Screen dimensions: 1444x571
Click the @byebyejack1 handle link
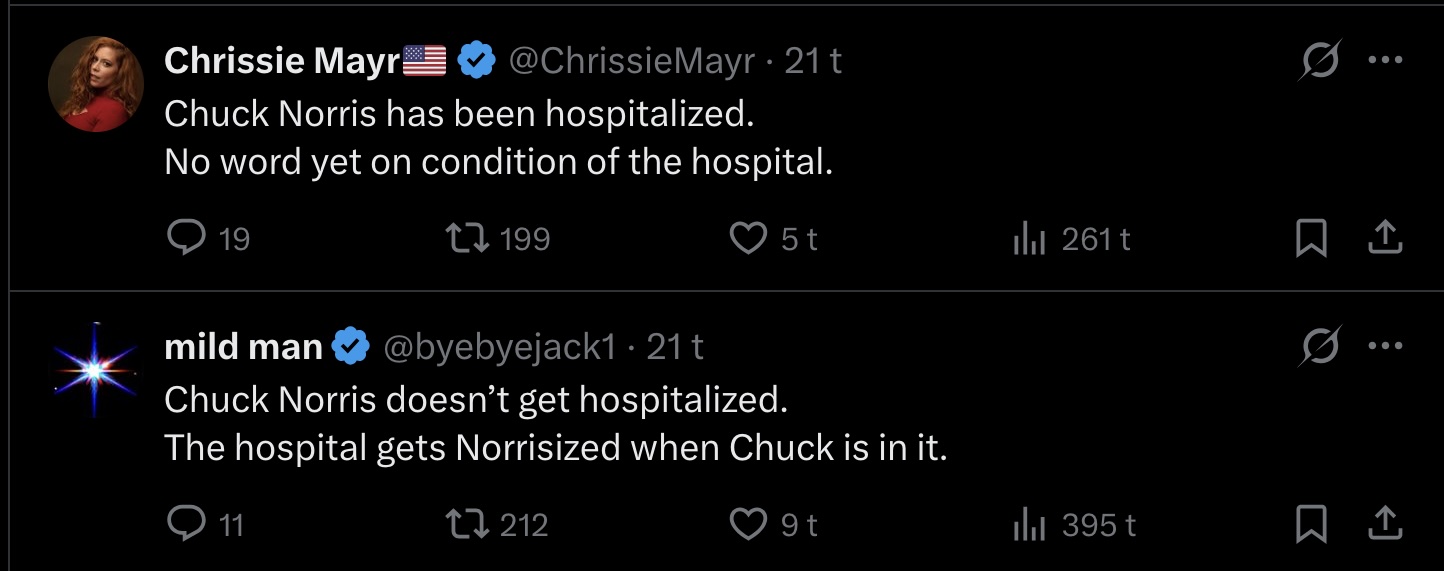pos(500,347)
